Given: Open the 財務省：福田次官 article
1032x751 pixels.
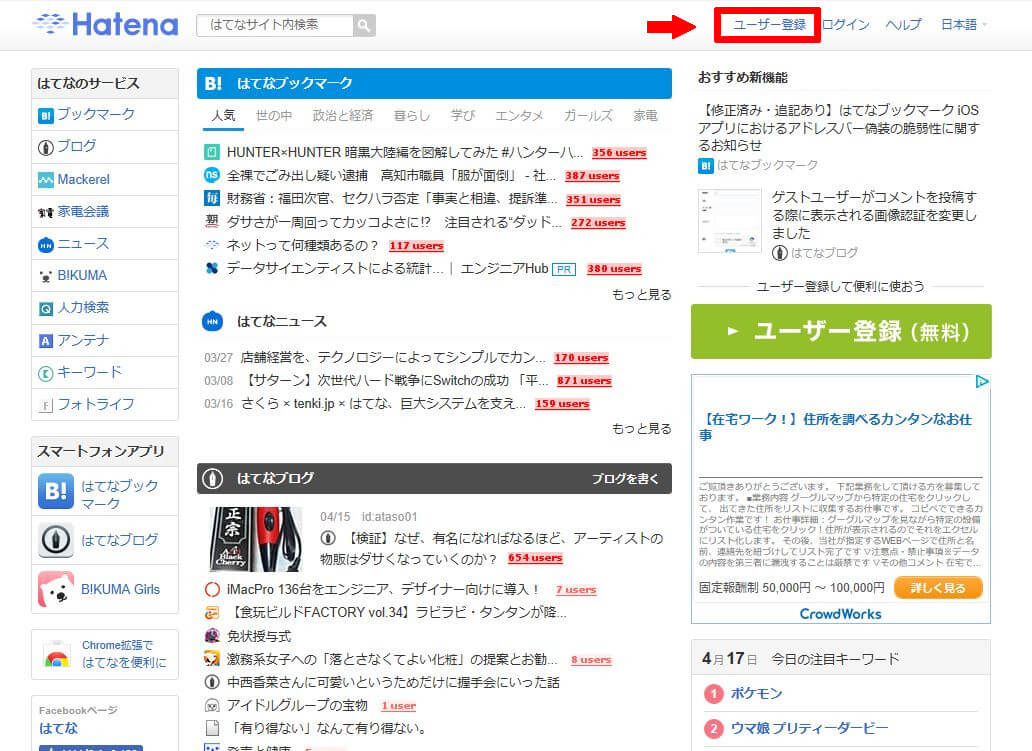Looking at the screenshot, I should [x=392, y=199].
